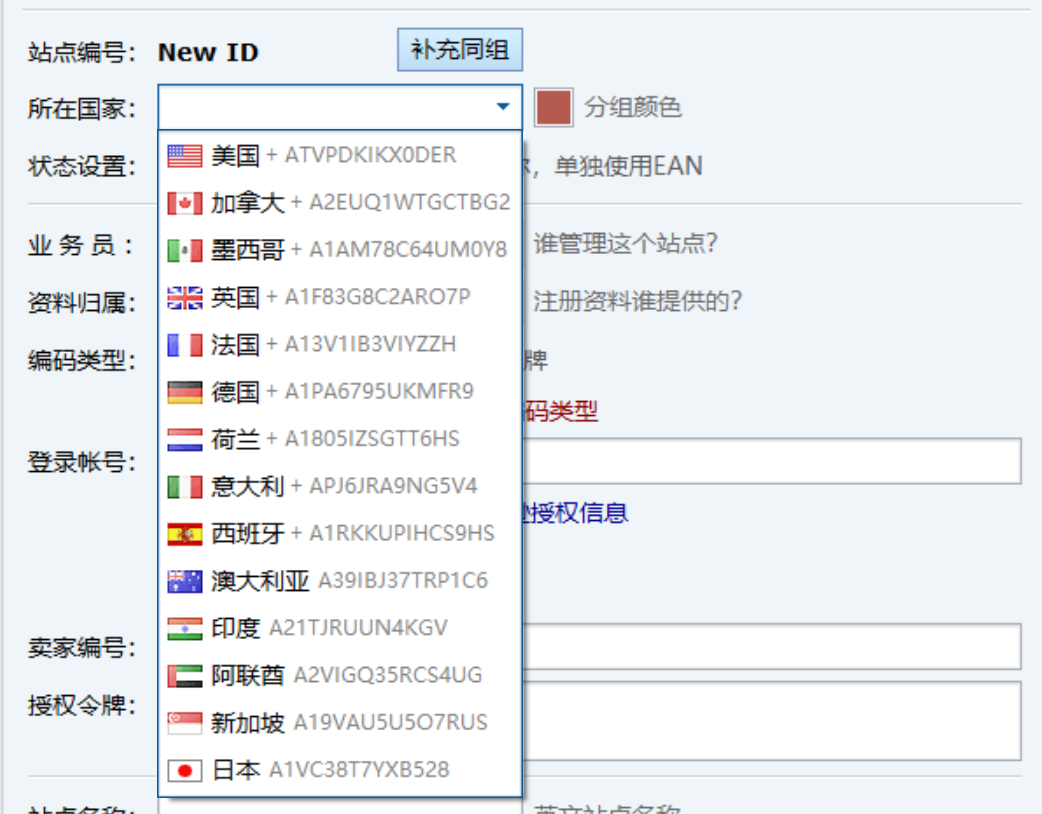Pick 印度 A21TJRUUN4KGV from dropdown
The image size is (1042, 814).
point(330,628)
